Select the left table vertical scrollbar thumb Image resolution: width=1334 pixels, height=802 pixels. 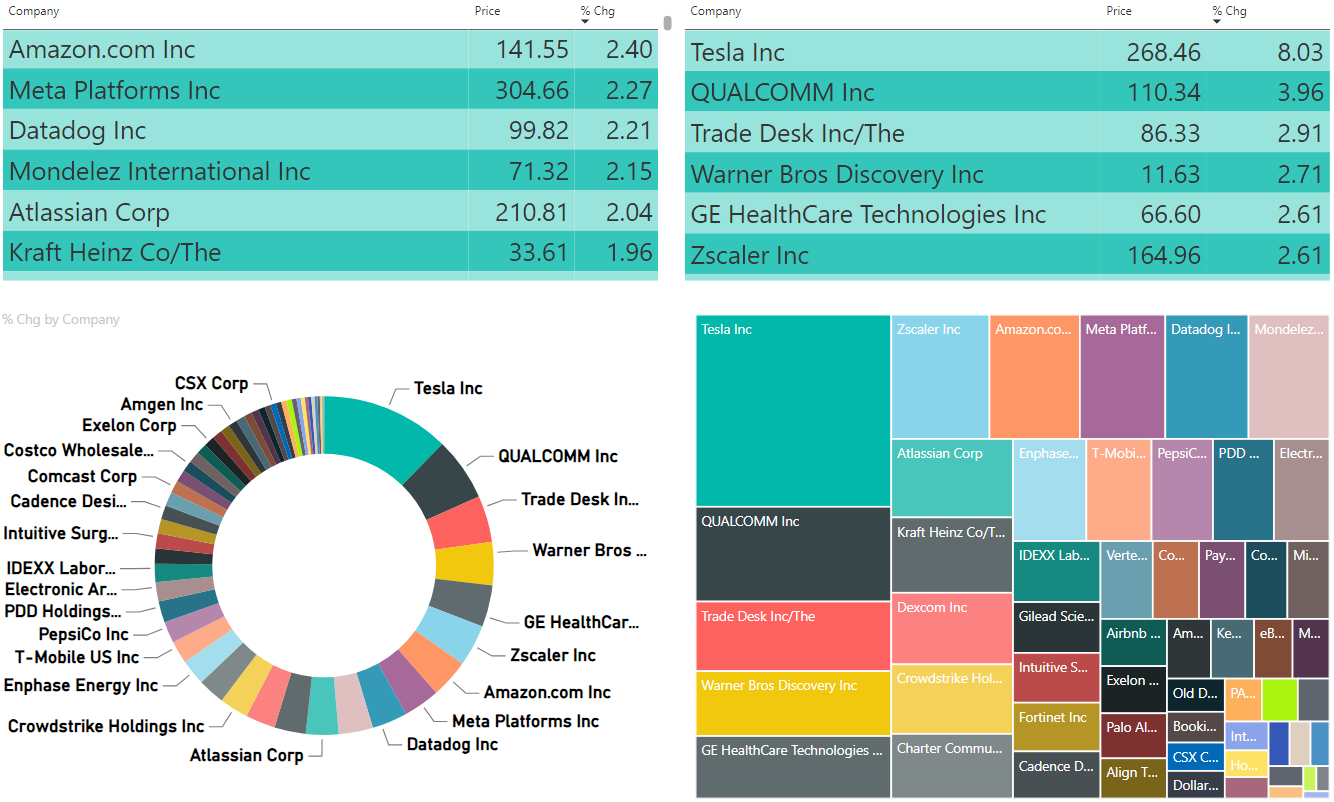point(667,23)
